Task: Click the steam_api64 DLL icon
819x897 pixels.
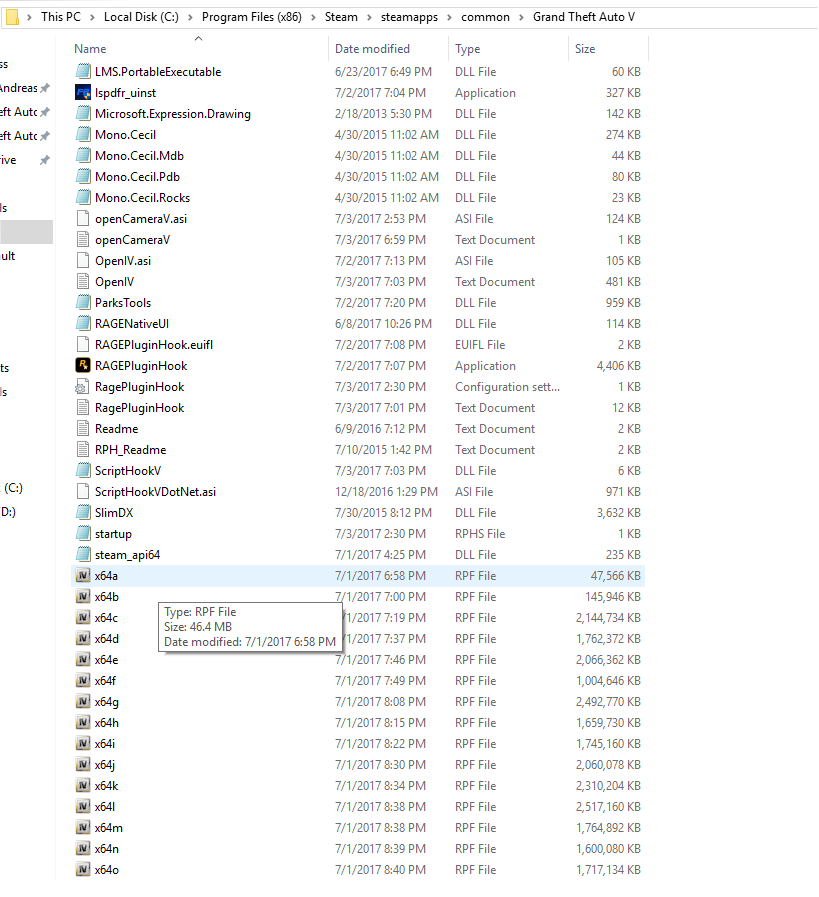Action: pos(83,554)
